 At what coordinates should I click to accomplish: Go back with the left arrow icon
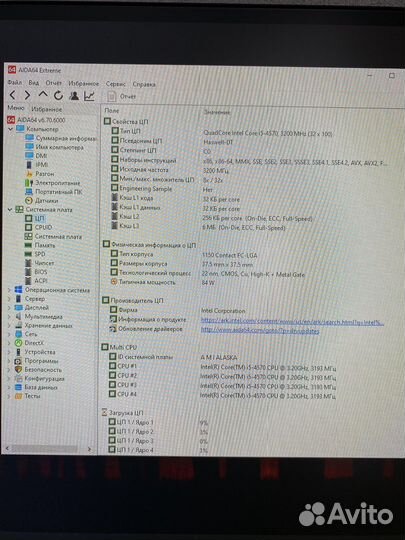pos(12,95)
